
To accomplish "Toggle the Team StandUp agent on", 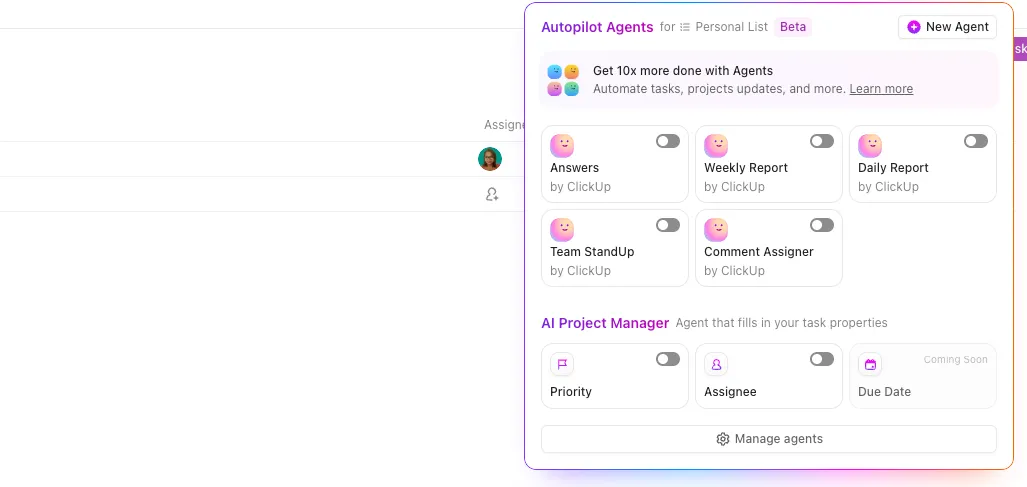I will [668, 225].
